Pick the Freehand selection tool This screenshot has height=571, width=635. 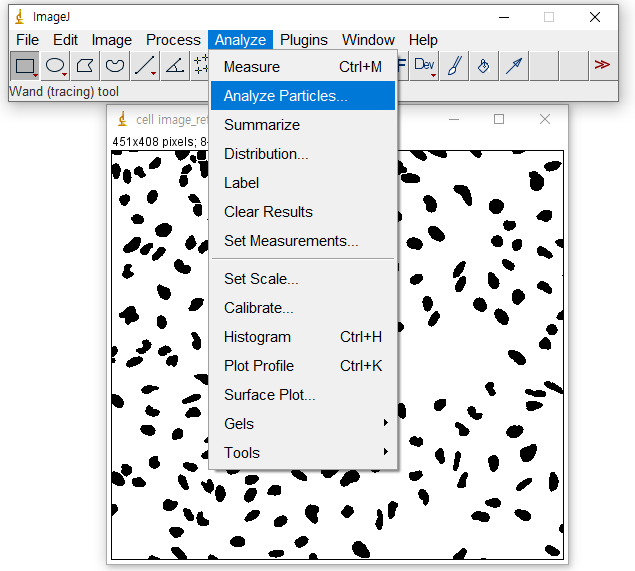(116, 66)
